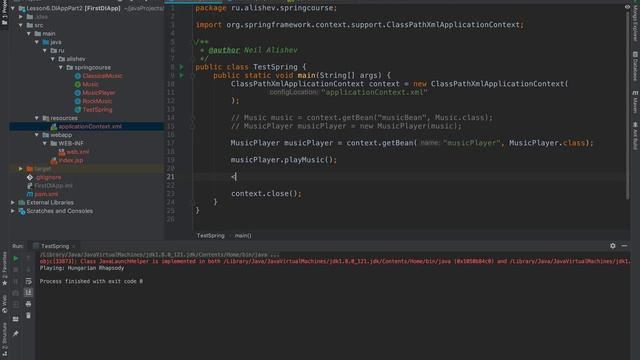Click run gutter arrow beside class TestSpring

coord(182,67)
